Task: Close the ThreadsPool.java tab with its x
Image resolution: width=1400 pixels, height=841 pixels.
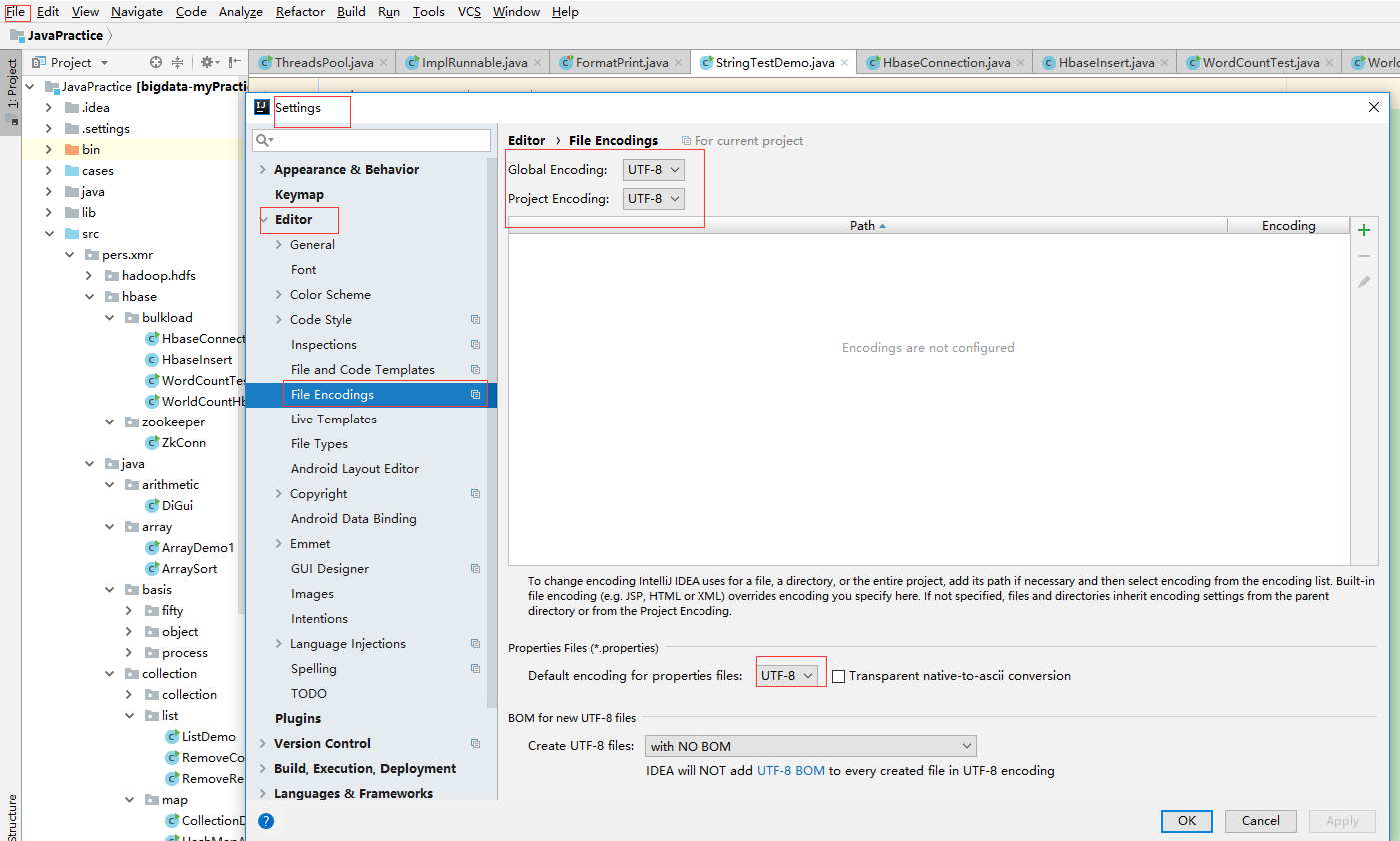Action: pyautogui.click(x=385, y=62)
